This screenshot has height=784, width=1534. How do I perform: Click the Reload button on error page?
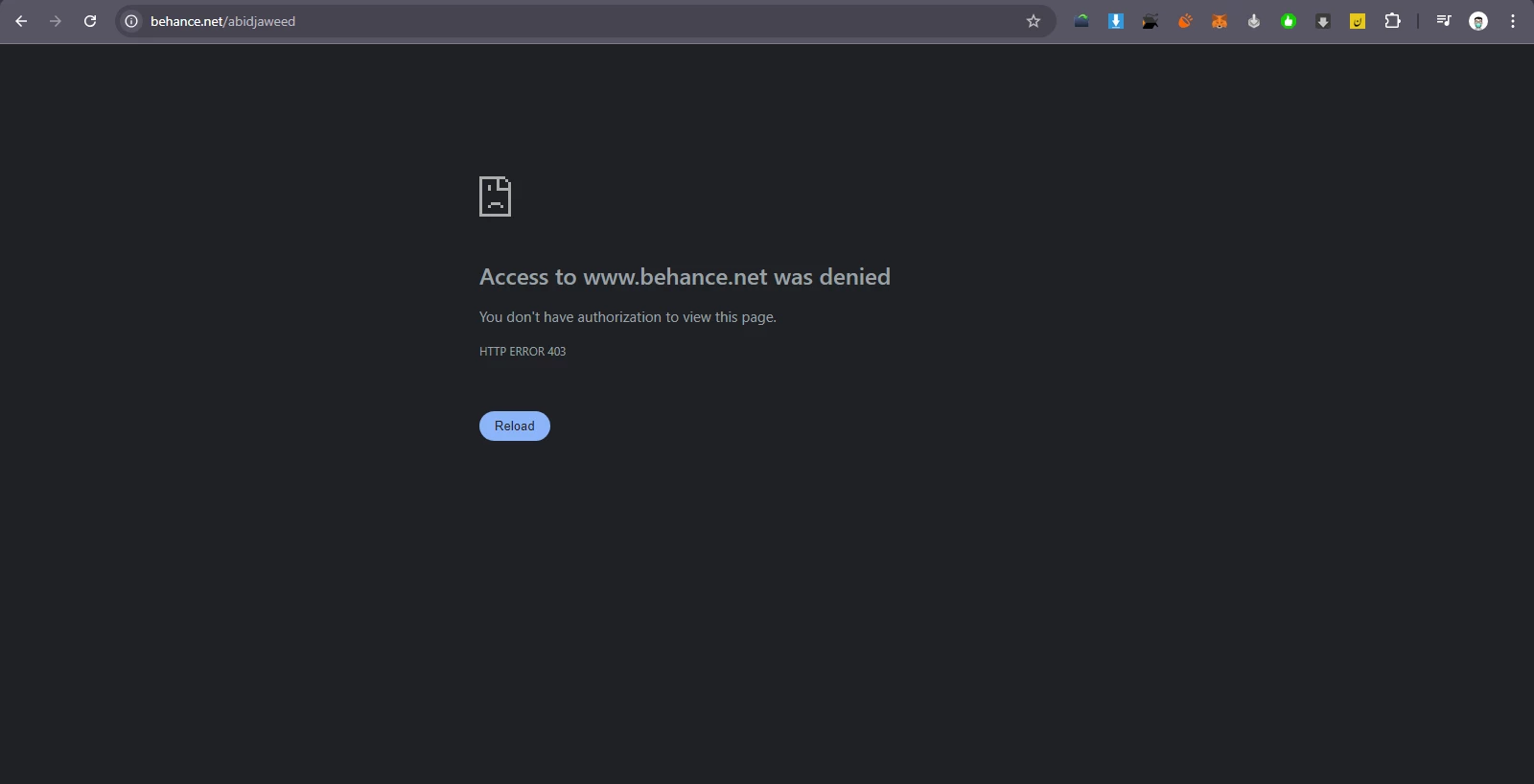coord(515,426)
